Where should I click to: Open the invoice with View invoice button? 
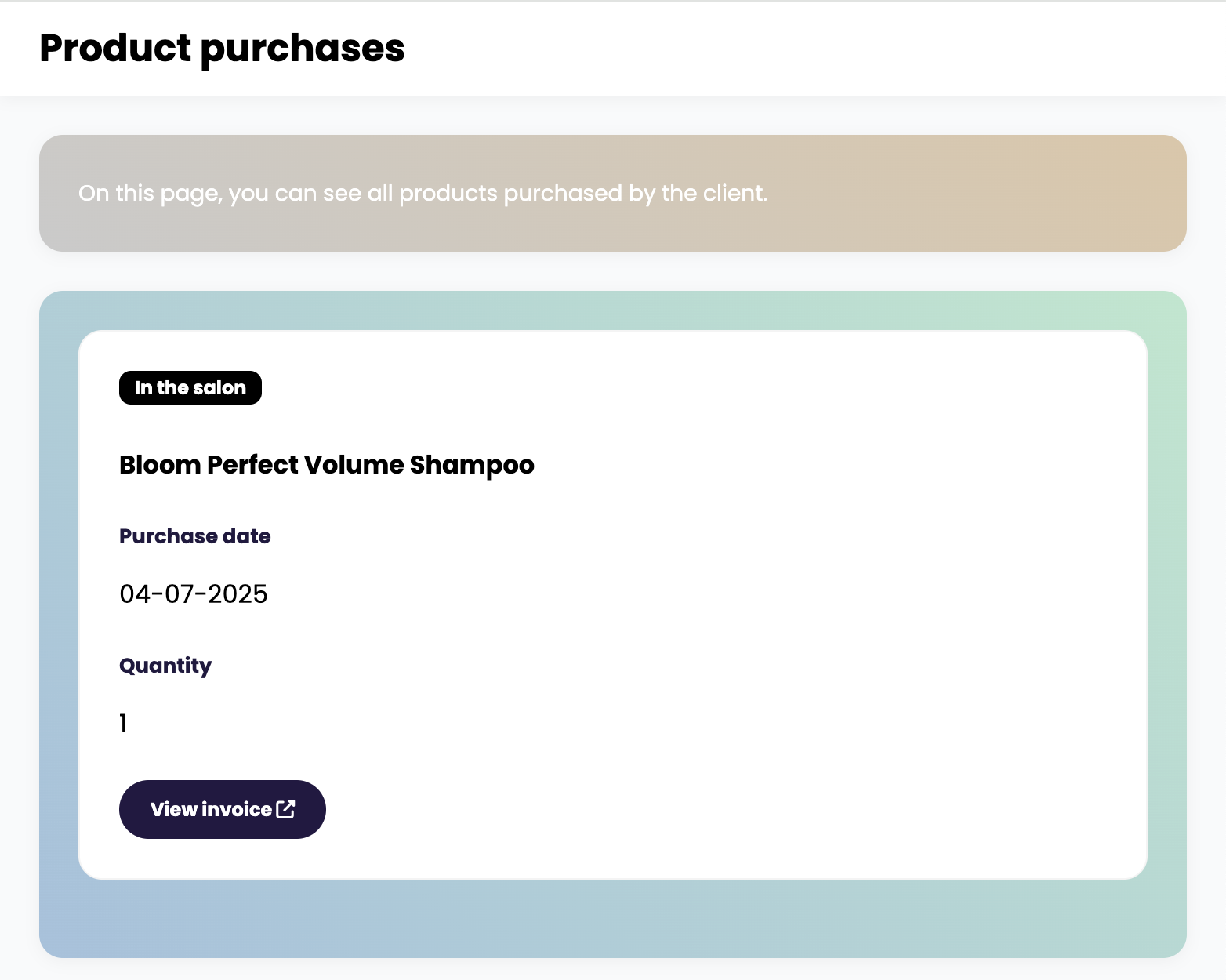(x=222, y=809)
